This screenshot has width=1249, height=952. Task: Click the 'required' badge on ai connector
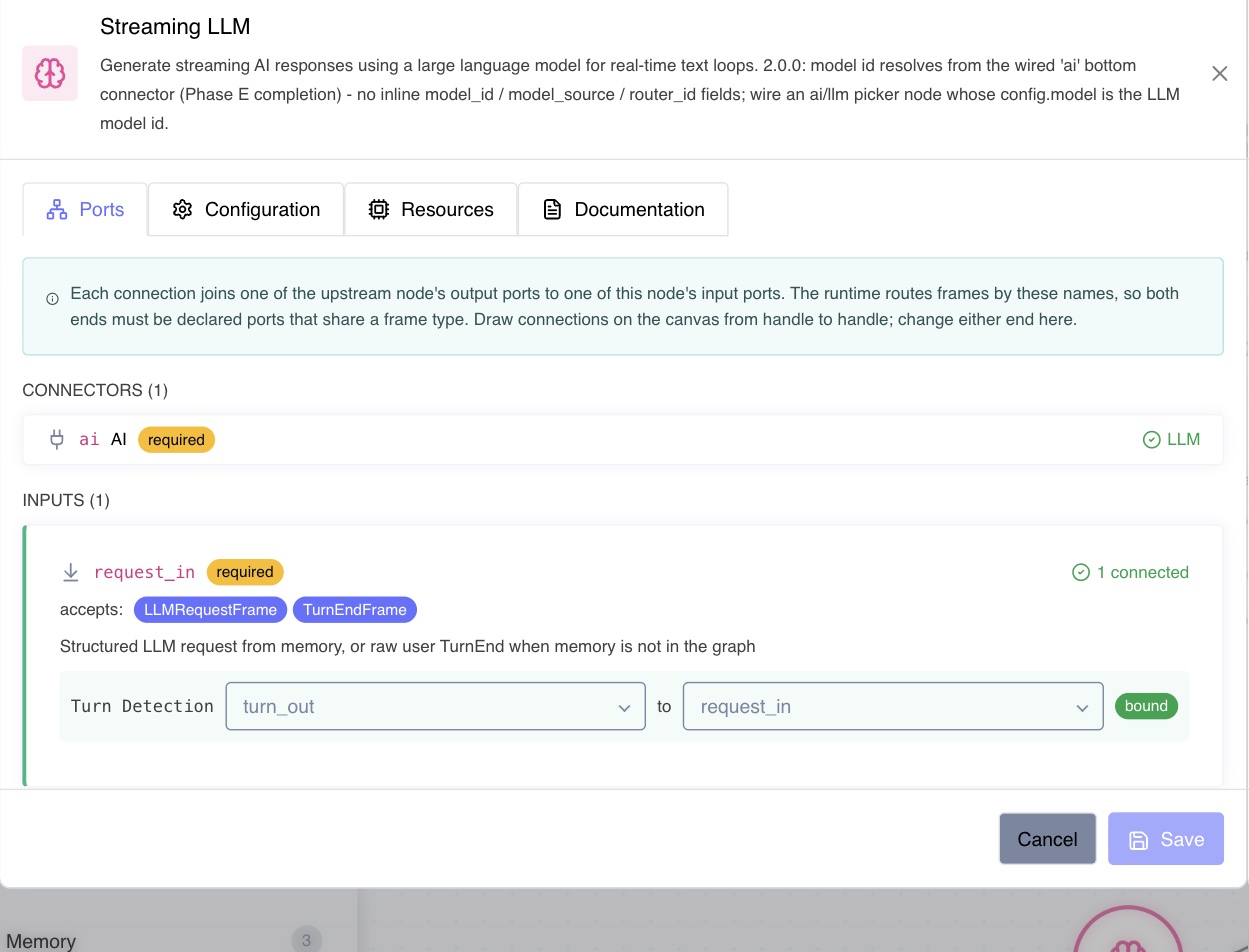point(176,440)
